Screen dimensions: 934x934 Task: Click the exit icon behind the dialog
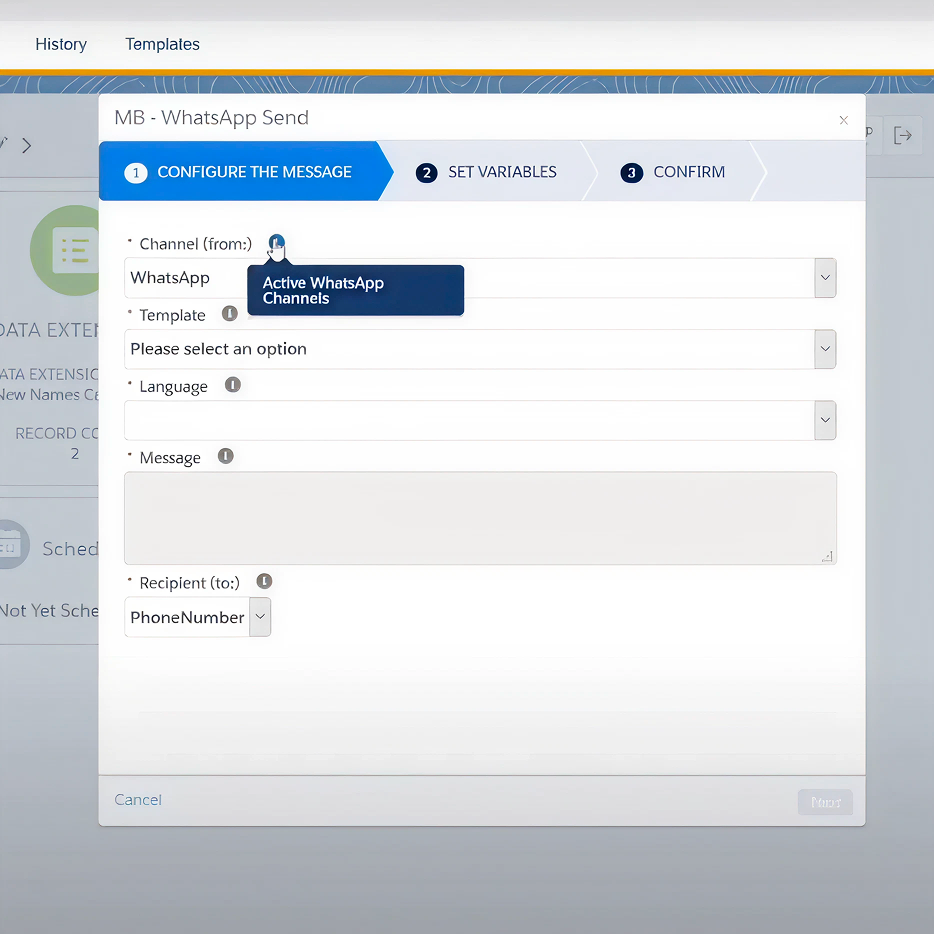click(x=903, y=135)
